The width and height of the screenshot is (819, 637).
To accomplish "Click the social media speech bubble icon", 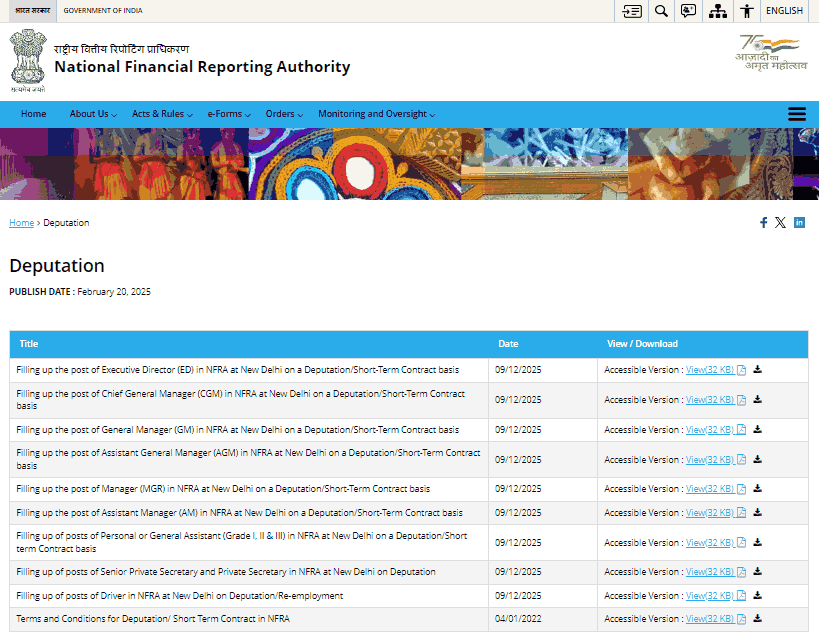I will point(688,11).
